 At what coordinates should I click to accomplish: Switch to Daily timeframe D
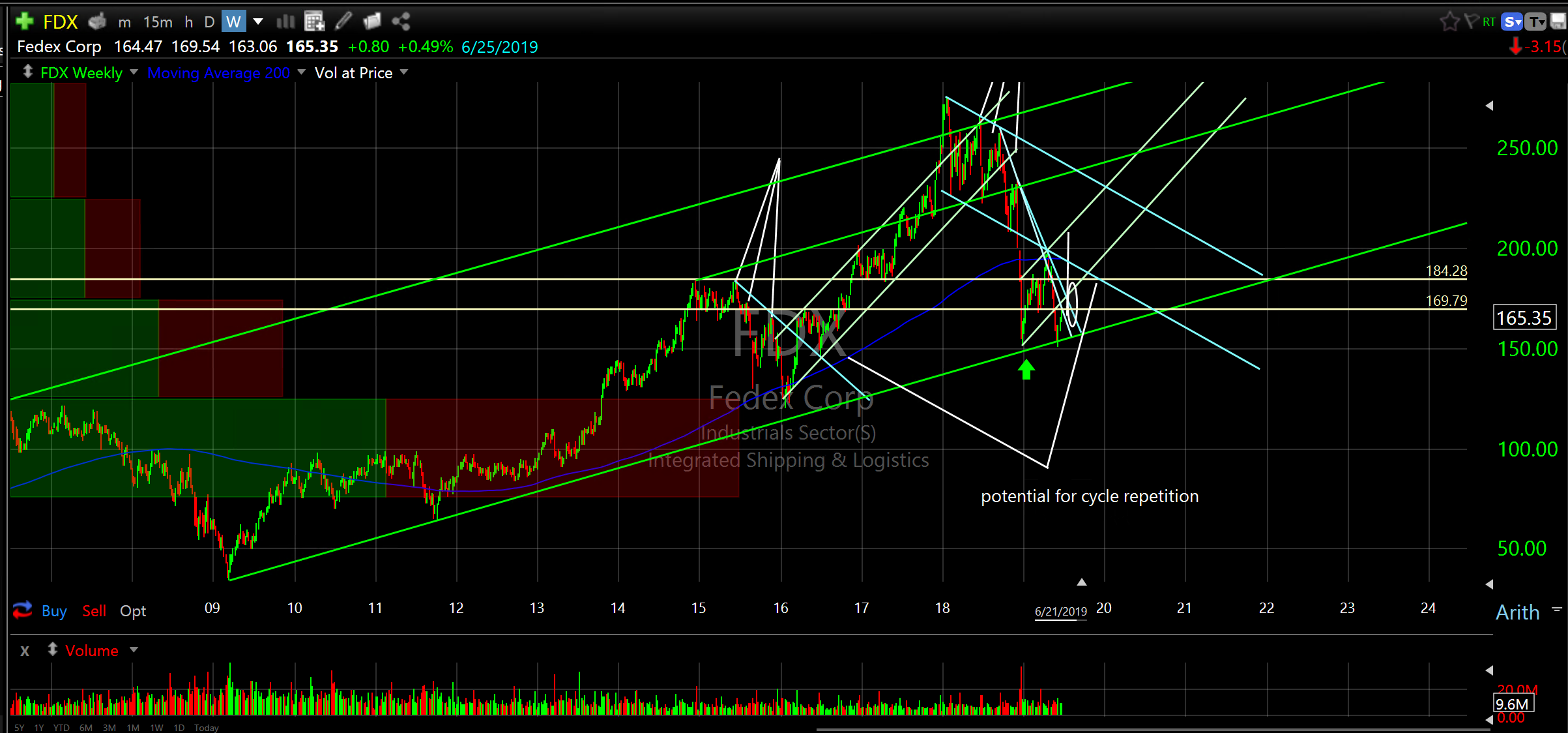point(209,22)
